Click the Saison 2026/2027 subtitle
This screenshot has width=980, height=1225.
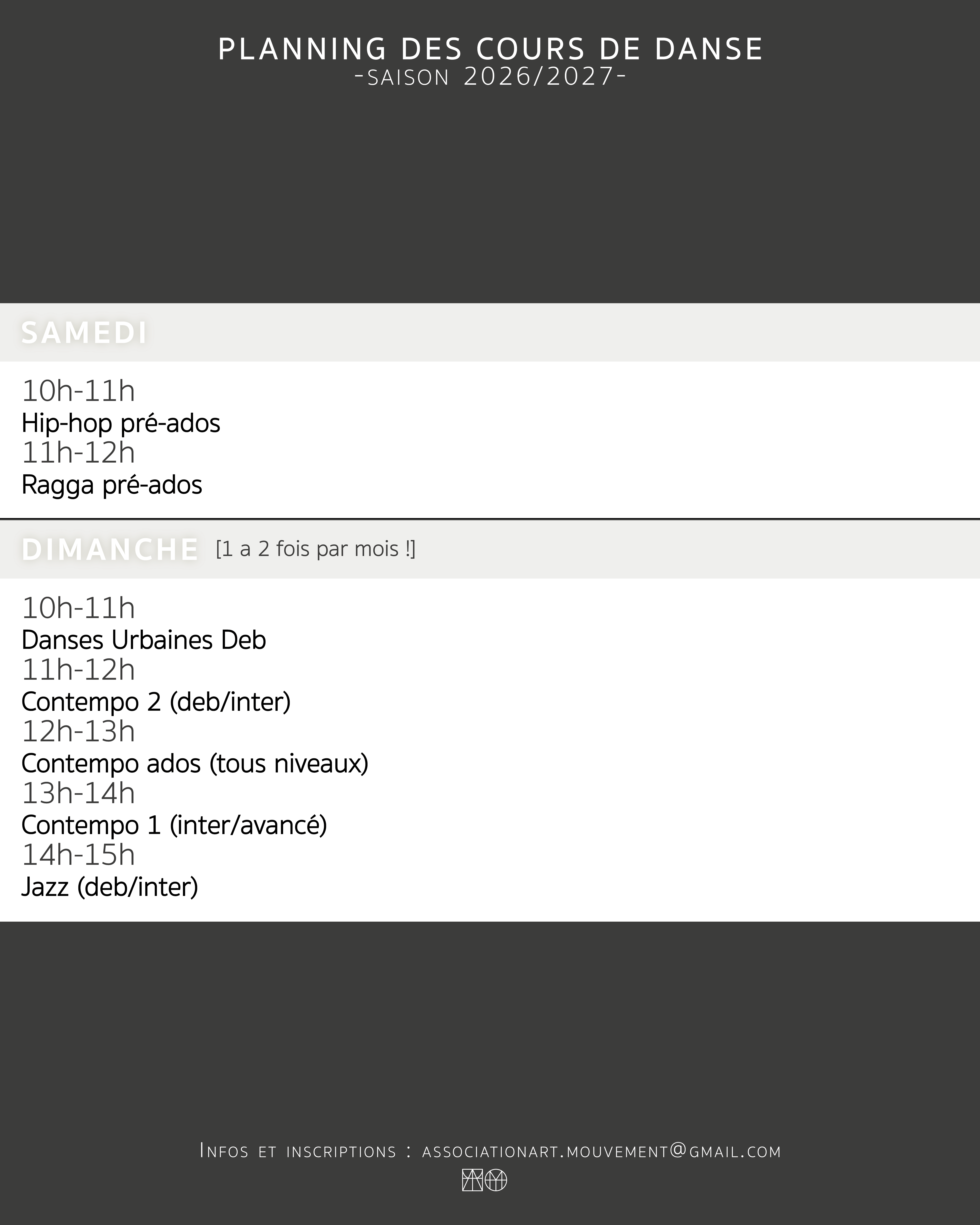coord(490,77)
